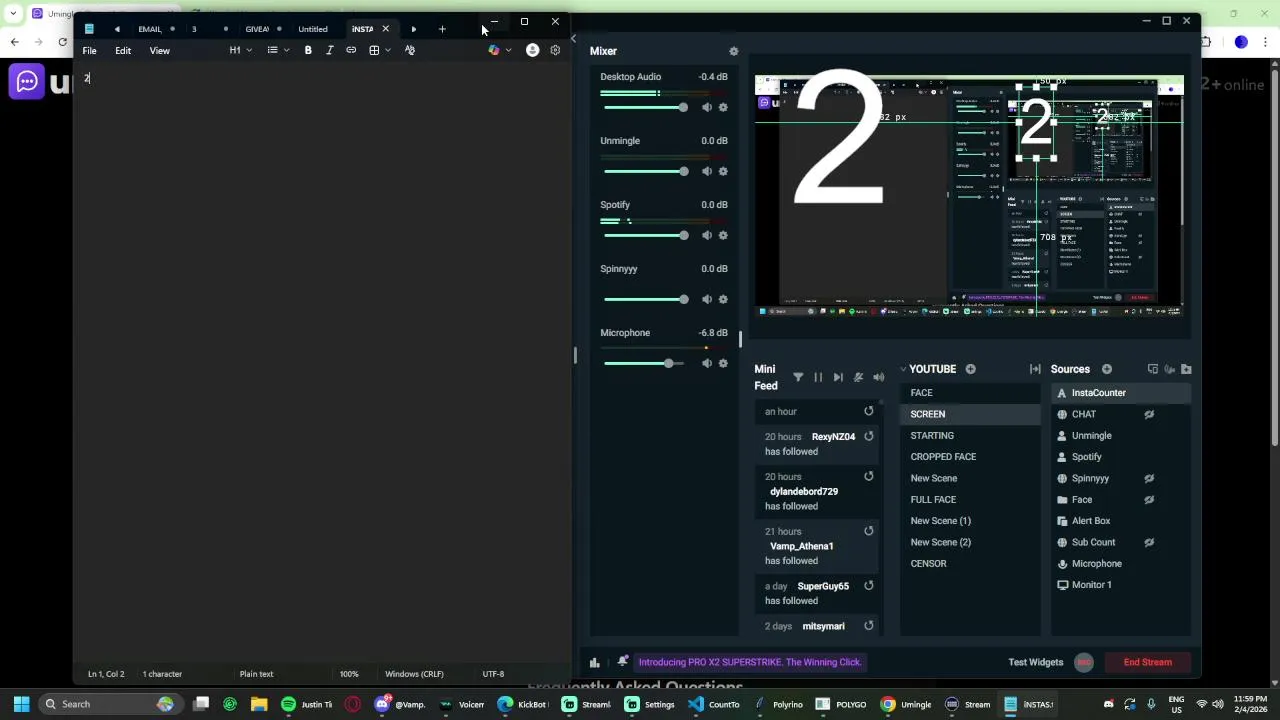
Task: Click Test Widgets
Action: [1035, 662]
